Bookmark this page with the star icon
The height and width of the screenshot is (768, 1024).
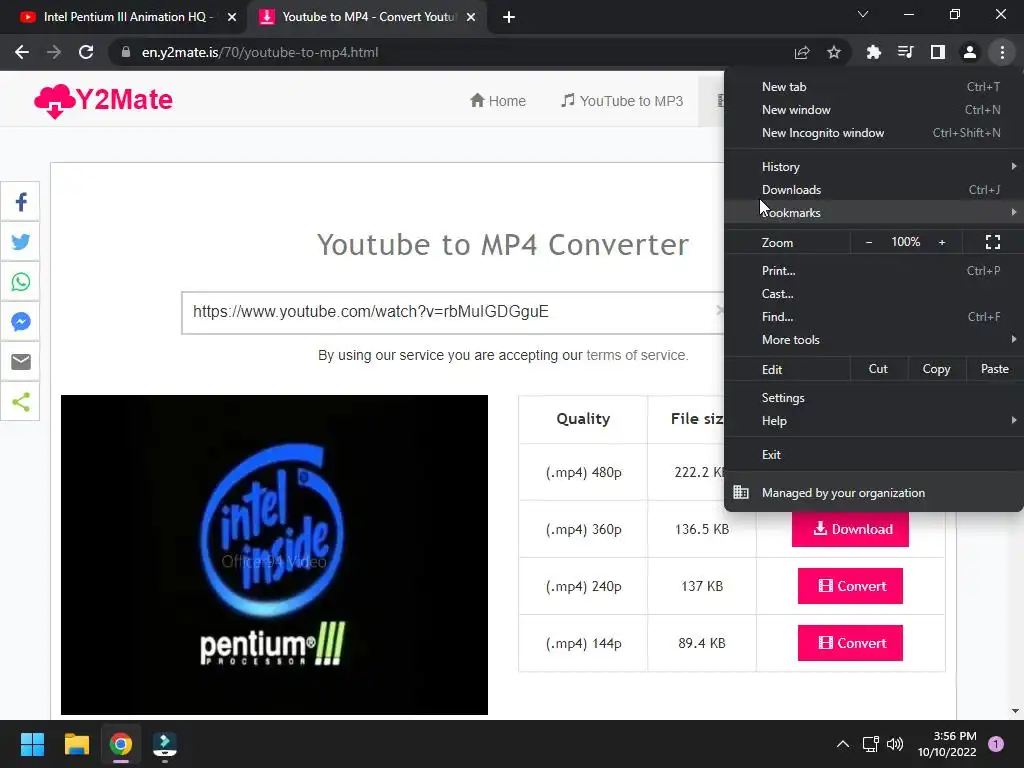(834, 52)
